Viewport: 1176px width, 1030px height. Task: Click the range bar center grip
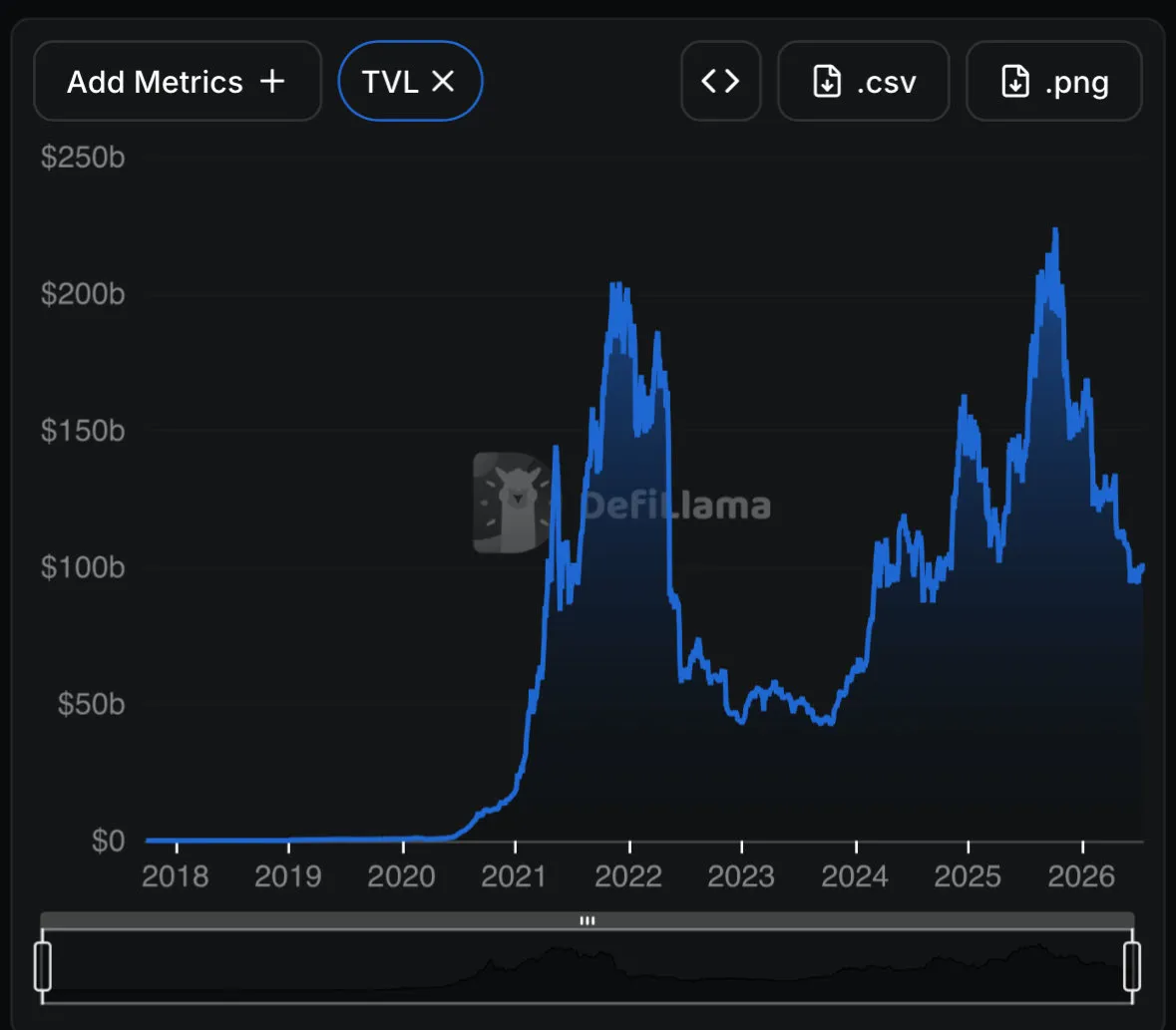click(588, 920)
